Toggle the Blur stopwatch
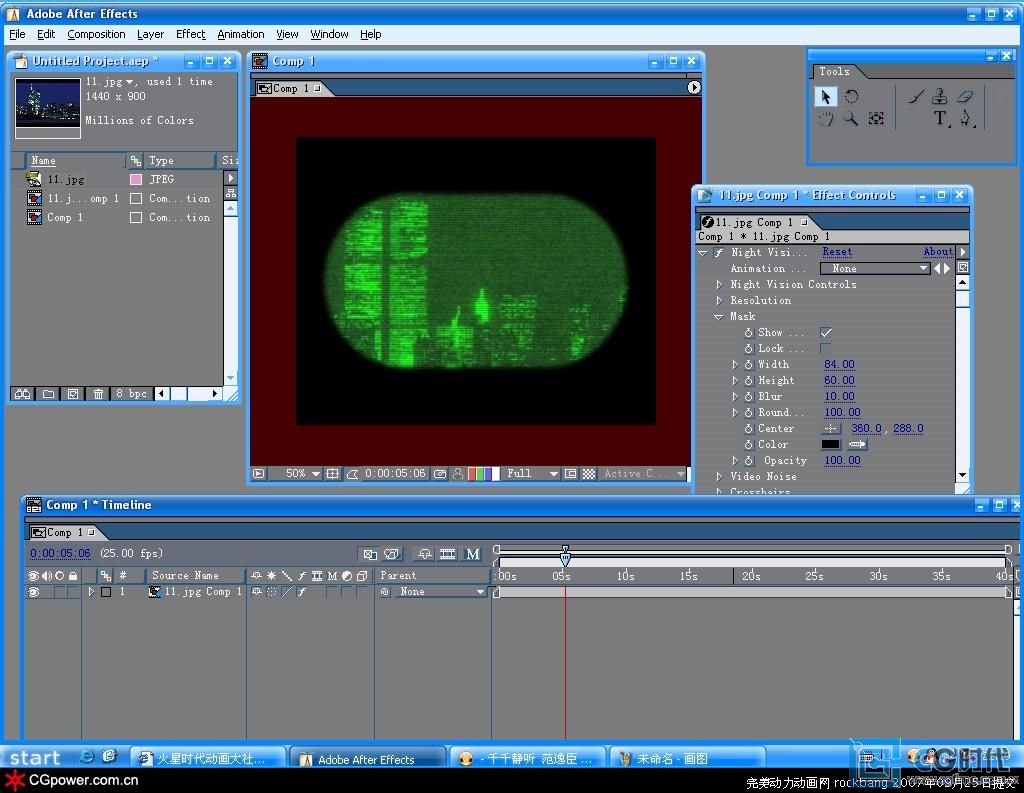This screenshot has width=1024, height=793. click(748, 396)
